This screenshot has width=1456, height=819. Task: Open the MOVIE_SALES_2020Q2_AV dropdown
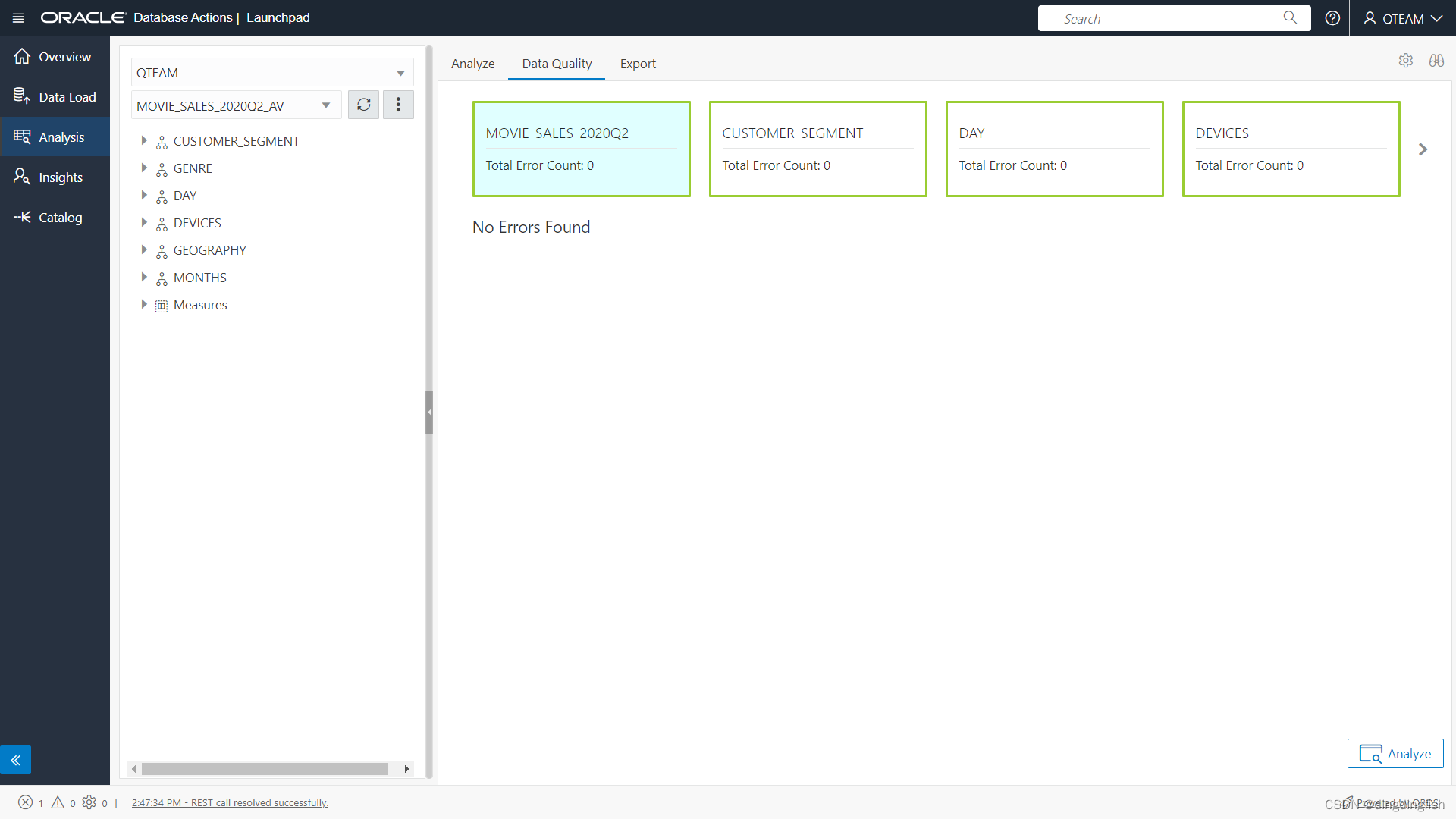[x=326, y=105]
